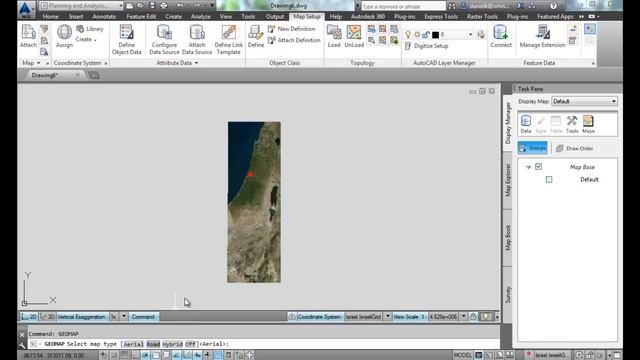
Task: Toggle the layer lightbulb on/off icon
Action: (x=408, y=35)
